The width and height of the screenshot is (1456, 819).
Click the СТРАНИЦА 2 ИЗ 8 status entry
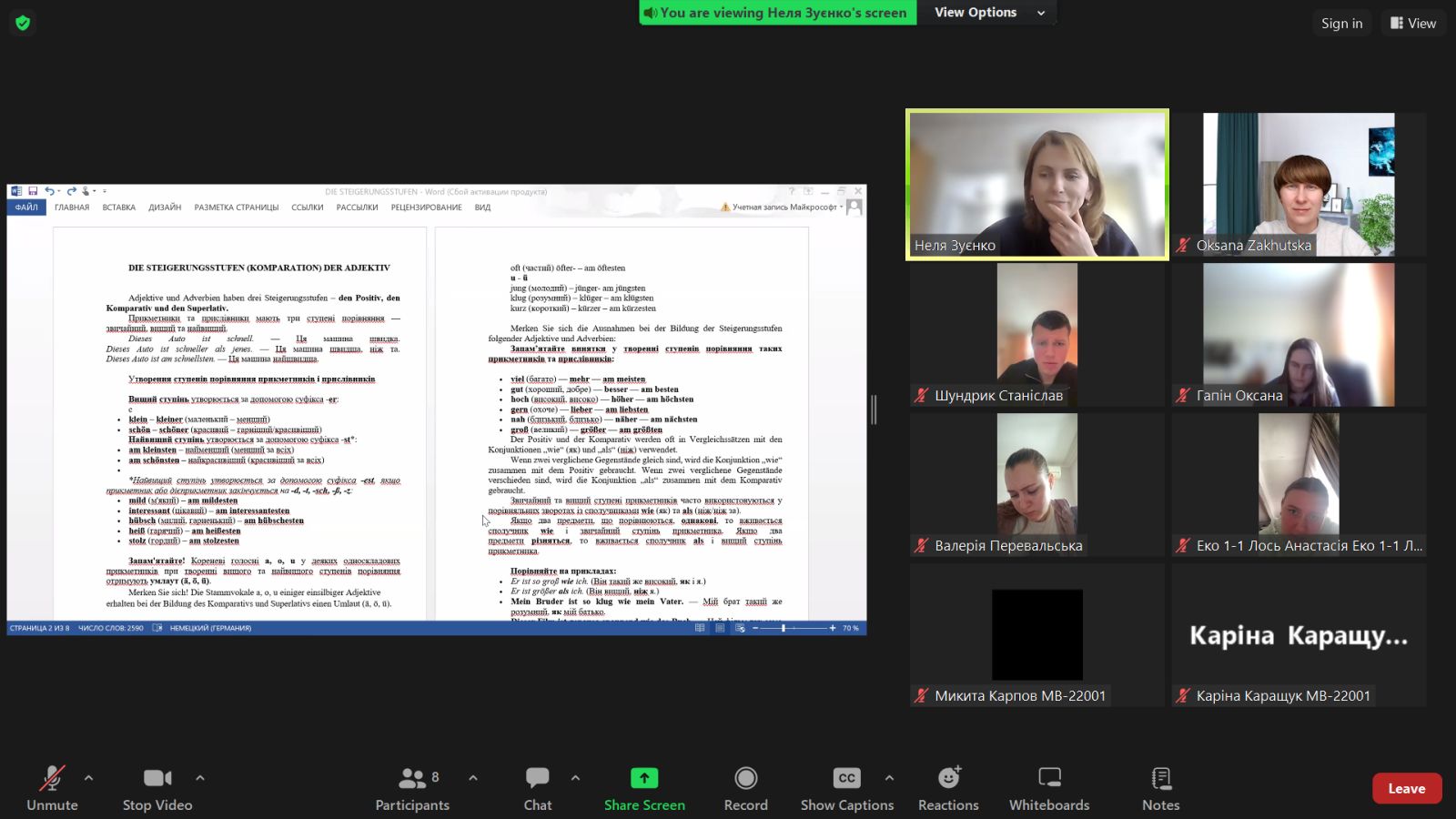[39, 628]
